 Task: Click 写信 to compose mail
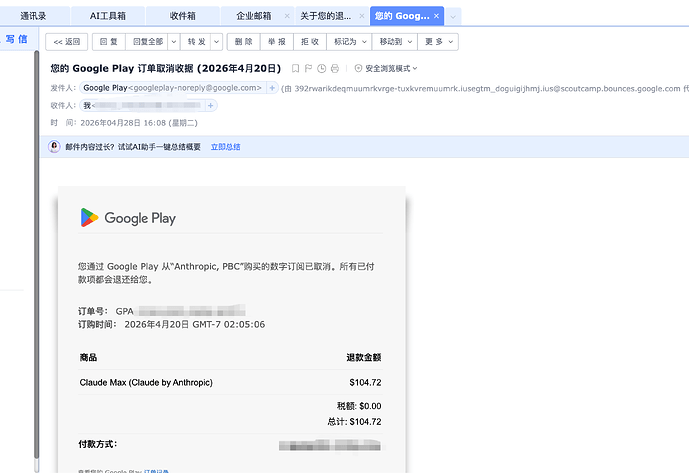pyautogui.click(x=17, y=39)
